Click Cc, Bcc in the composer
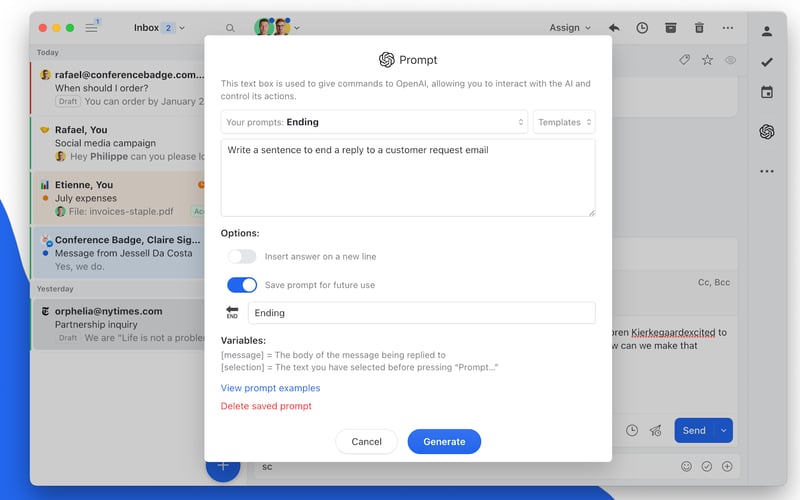The width and height of the screenshot is (800, 500). 714,282
